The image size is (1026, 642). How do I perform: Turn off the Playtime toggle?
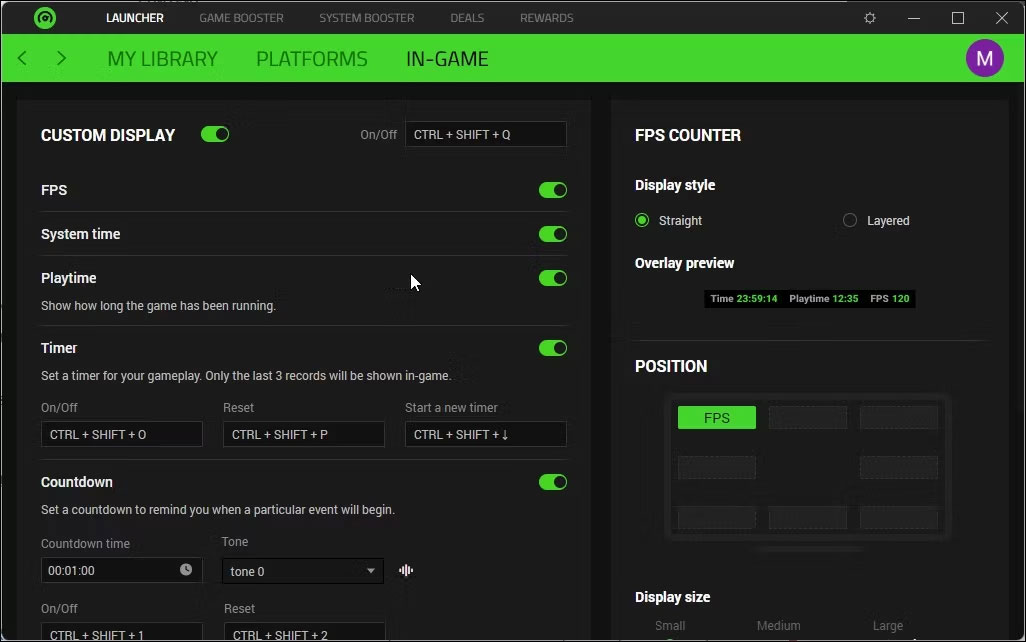552,278
